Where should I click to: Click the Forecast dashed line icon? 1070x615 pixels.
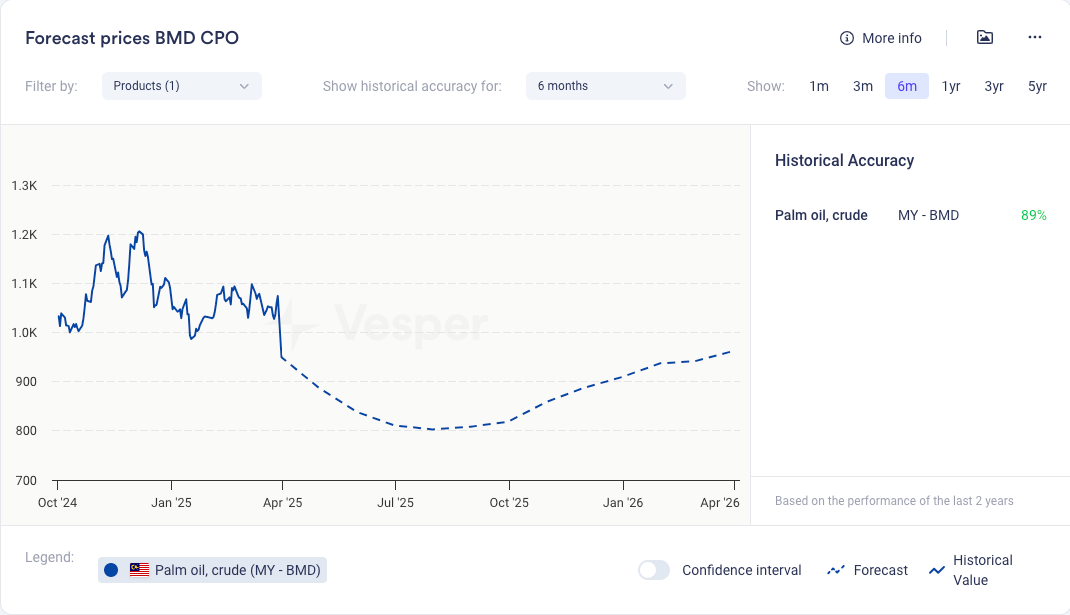coord(836,570)
